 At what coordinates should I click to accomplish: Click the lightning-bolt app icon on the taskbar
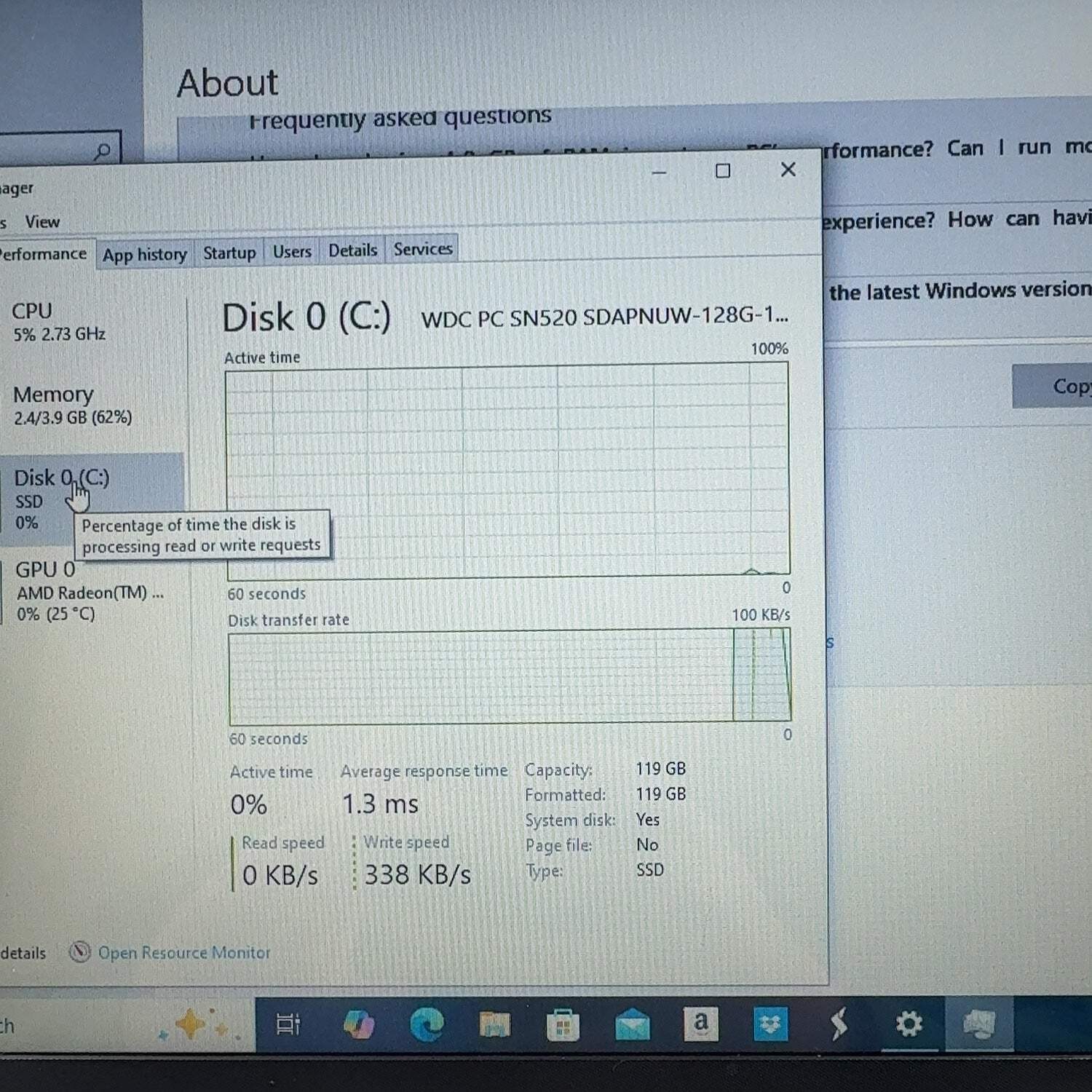click(x=839, y=1024)
